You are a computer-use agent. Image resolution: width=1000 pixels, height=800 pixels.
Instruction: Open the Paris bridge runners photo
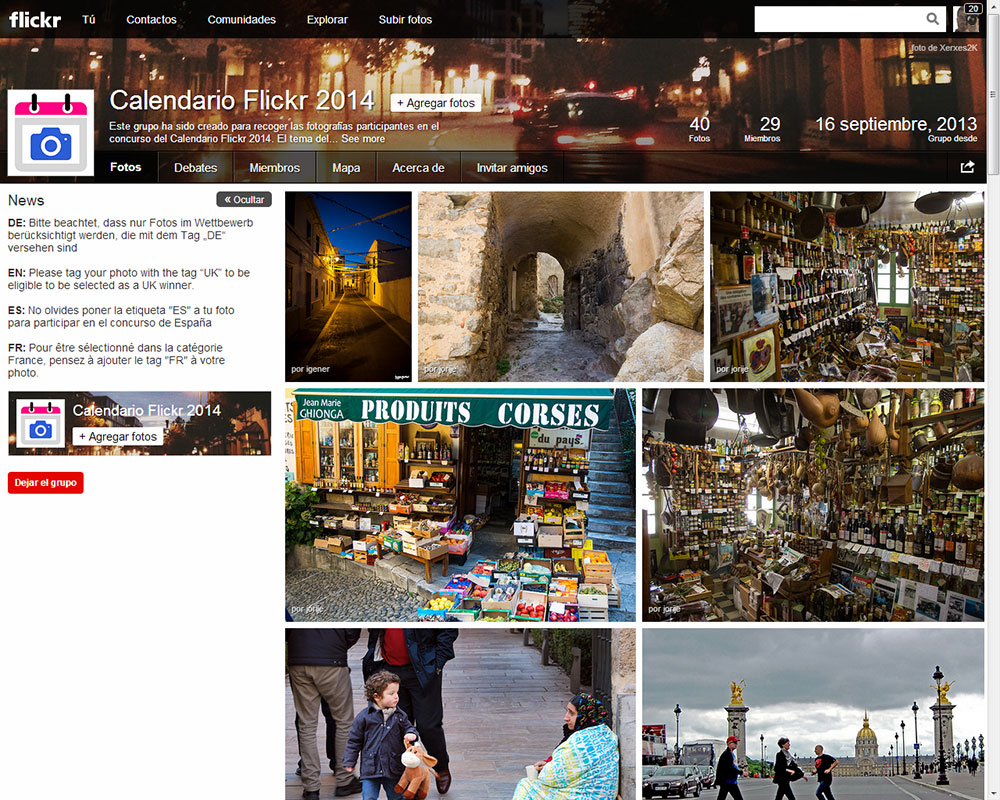[x=813, y=714]
